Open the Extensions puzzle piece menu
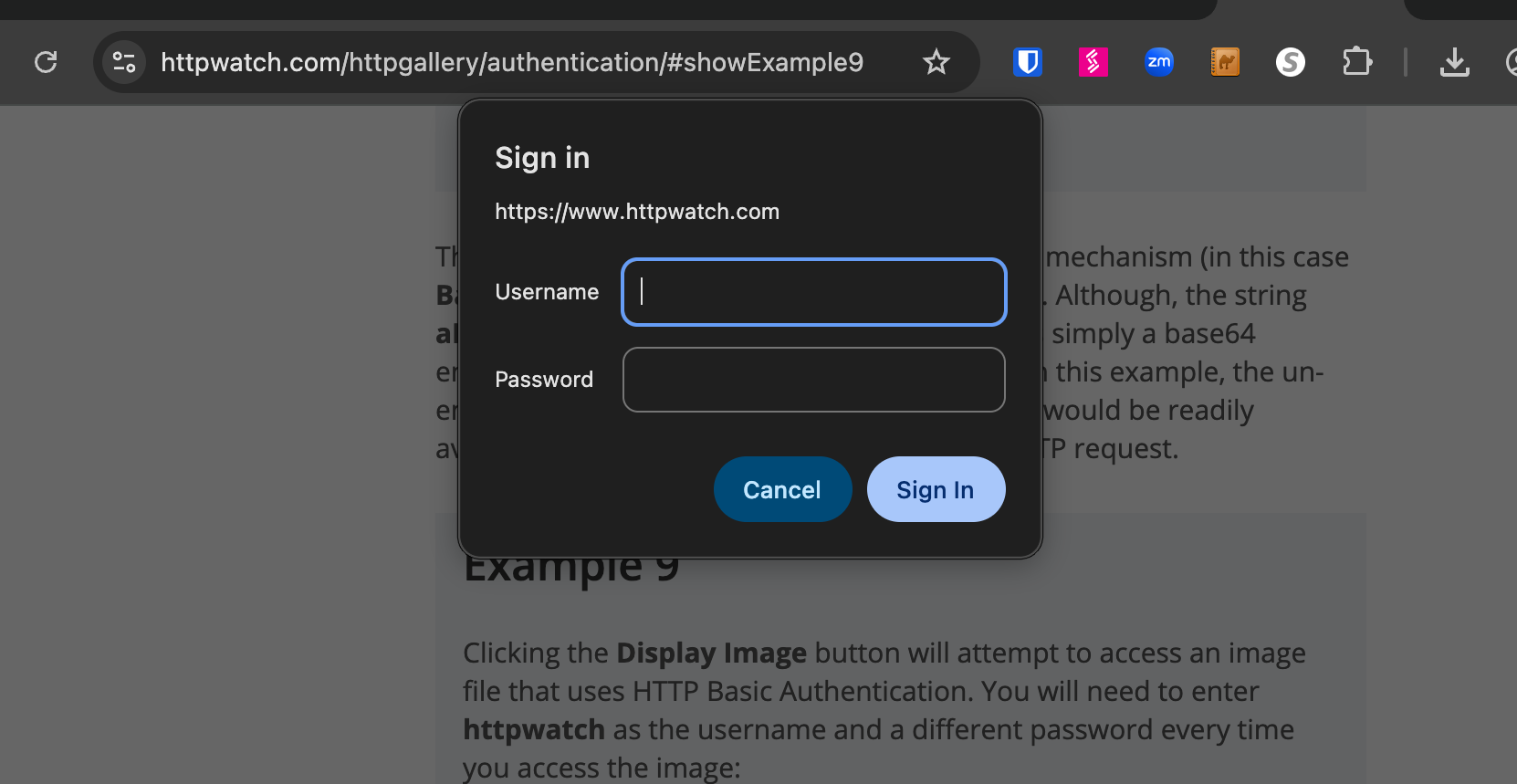This screenshot has width=1517, height=784. point(1356,62)
